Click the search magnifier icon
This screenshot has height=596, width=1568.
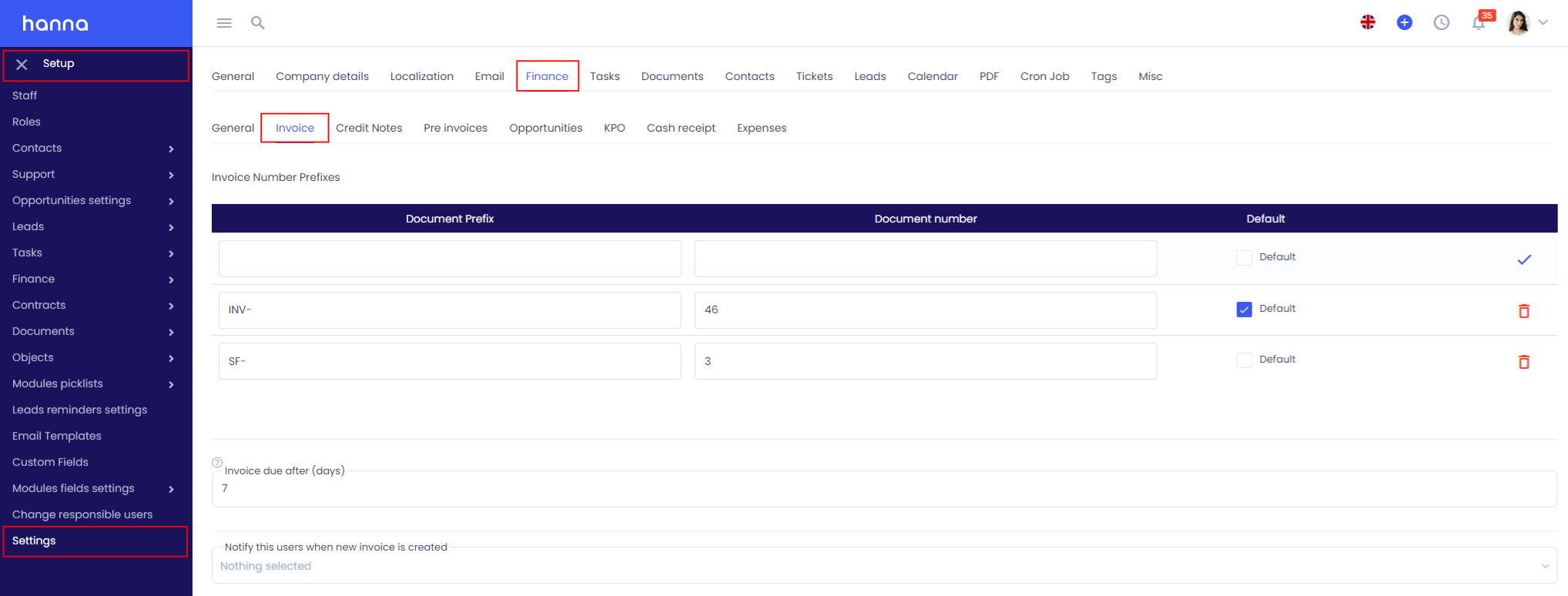[x=258, y=23]
